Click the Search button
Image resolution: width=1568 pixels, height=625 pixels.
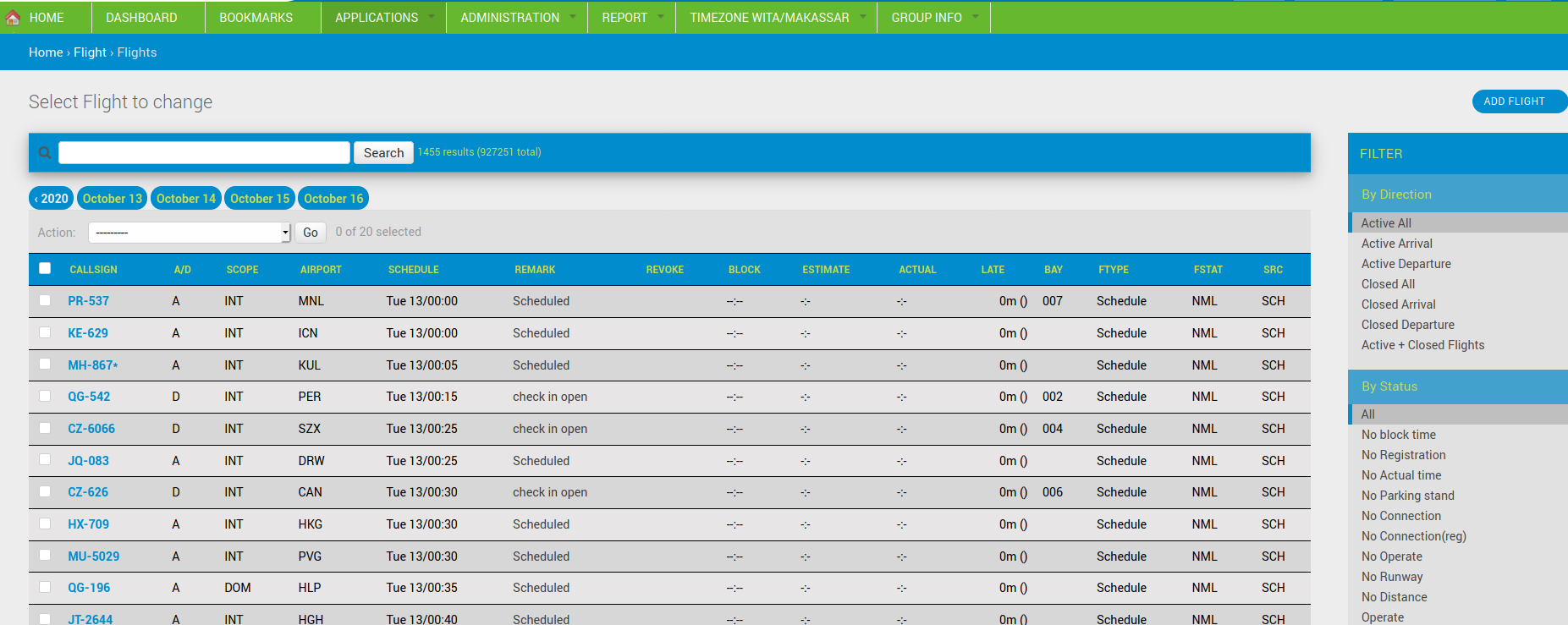pyautogui.click(x=383, y=153)
